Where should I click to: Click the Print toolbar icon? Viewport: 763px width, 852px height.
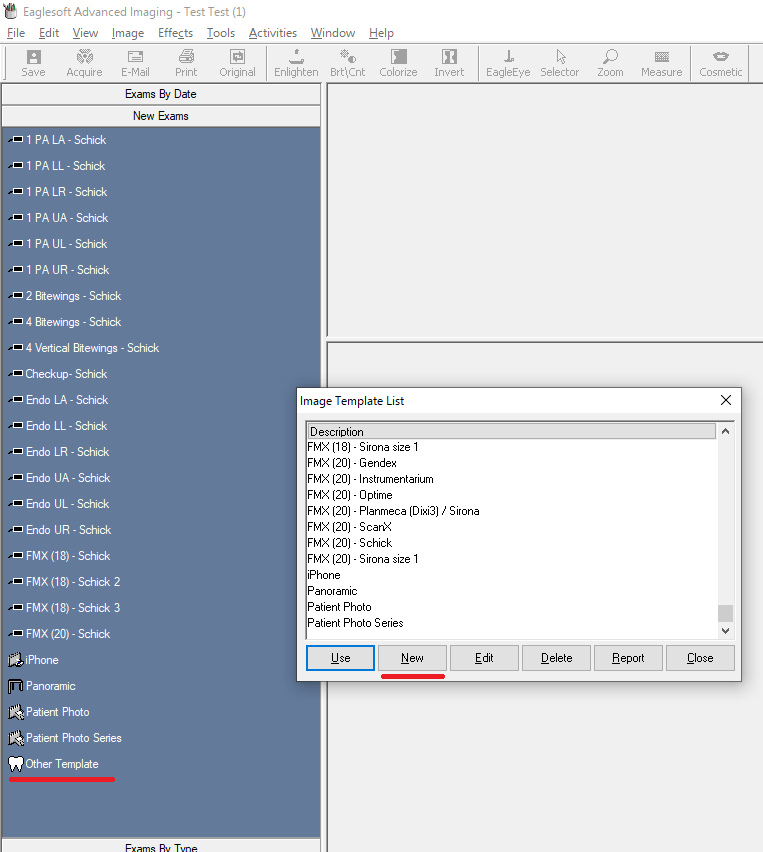(186, 63)
